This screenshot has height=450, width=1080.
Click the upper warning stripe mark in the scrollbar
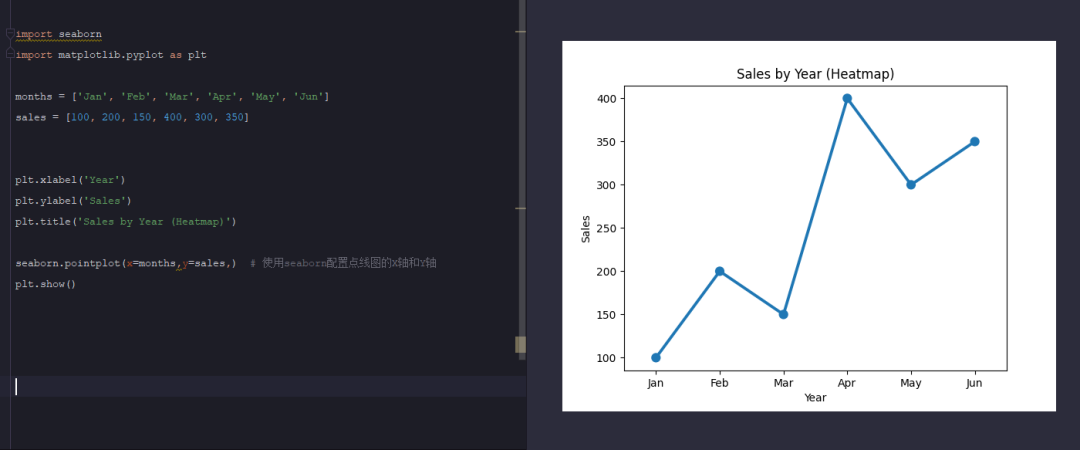coord(520,32)
